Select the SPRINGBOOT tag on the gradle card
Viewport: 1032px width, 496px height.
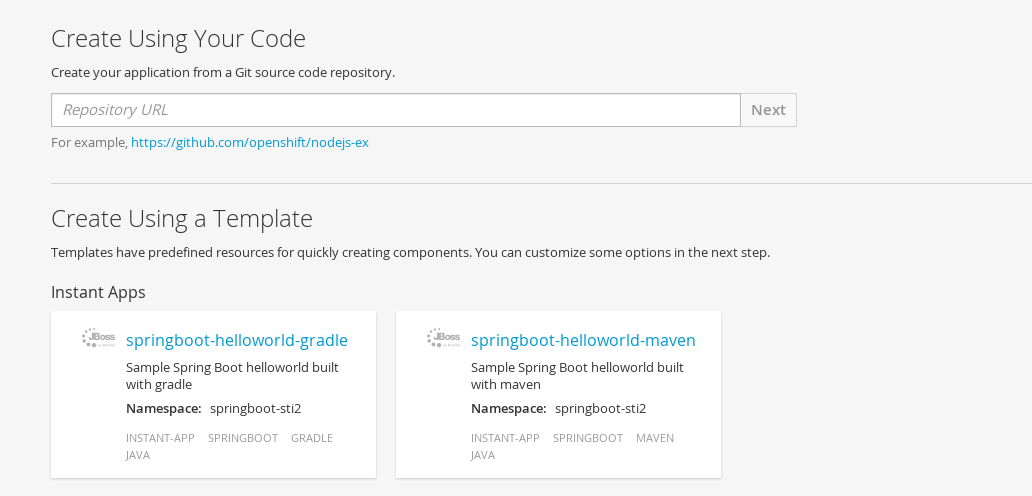click(x=243, y=438)
